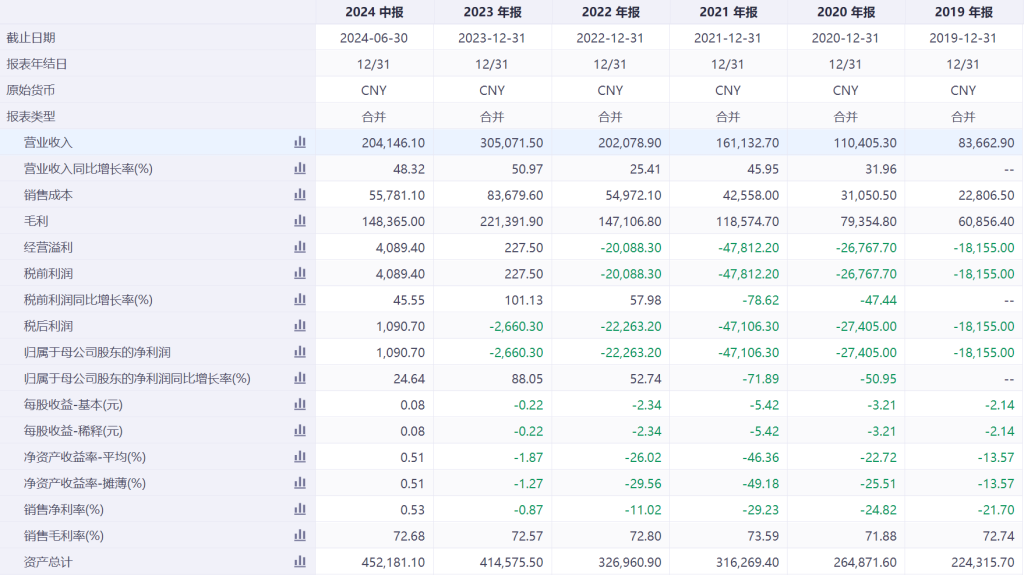
Task: Open chart icon for 营业收入 row
Action: tap(299, 142)
